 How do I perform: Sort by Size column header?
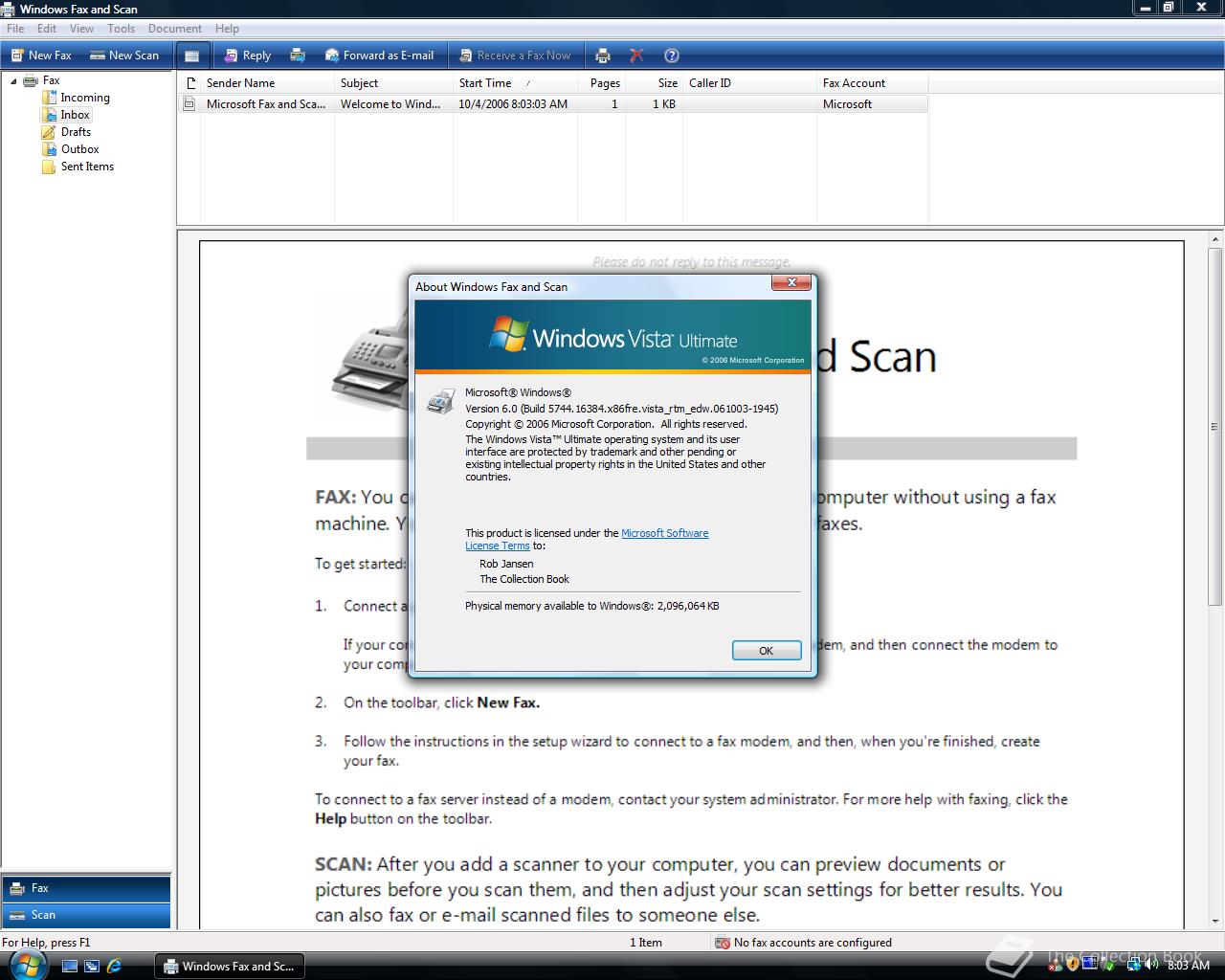click(655, 83)
